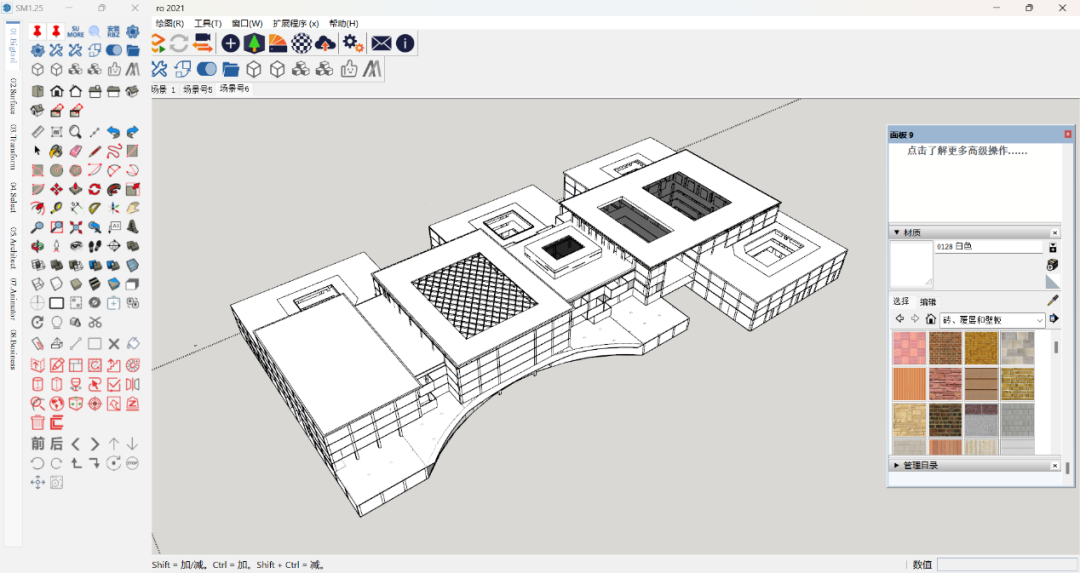
Task: Select the Walk footprints tool
Action: [94, 246]
